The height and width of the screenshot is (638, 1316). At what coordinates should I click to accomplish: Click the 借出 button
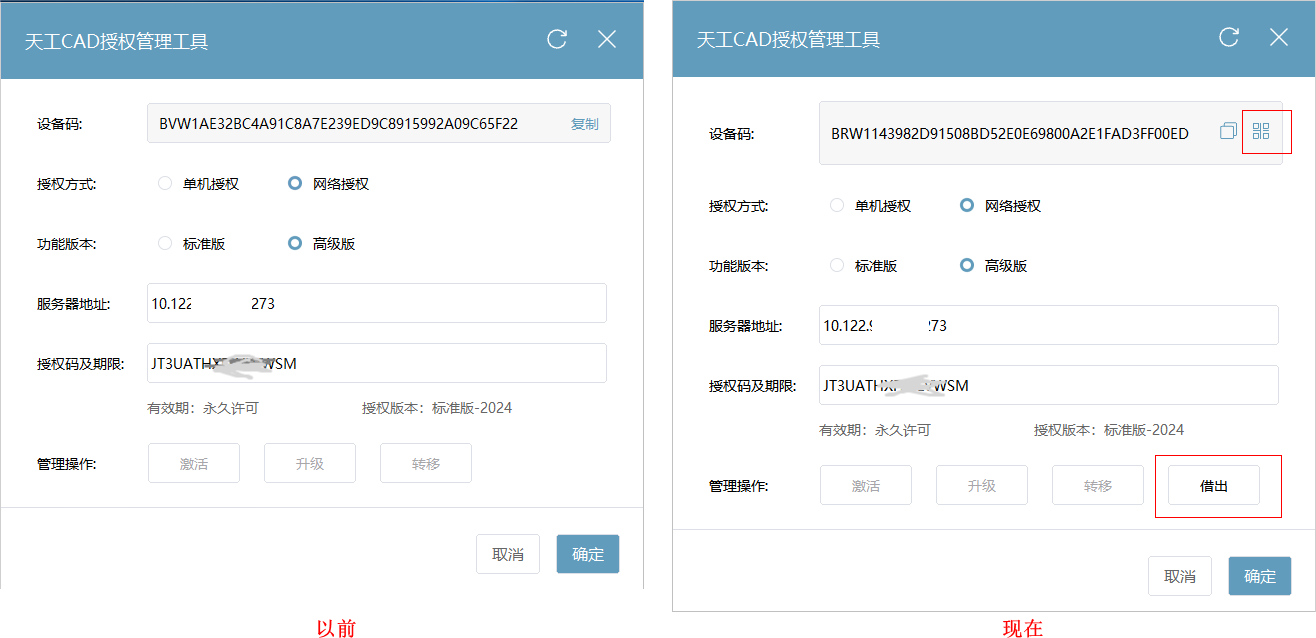tap(1214, 485)
